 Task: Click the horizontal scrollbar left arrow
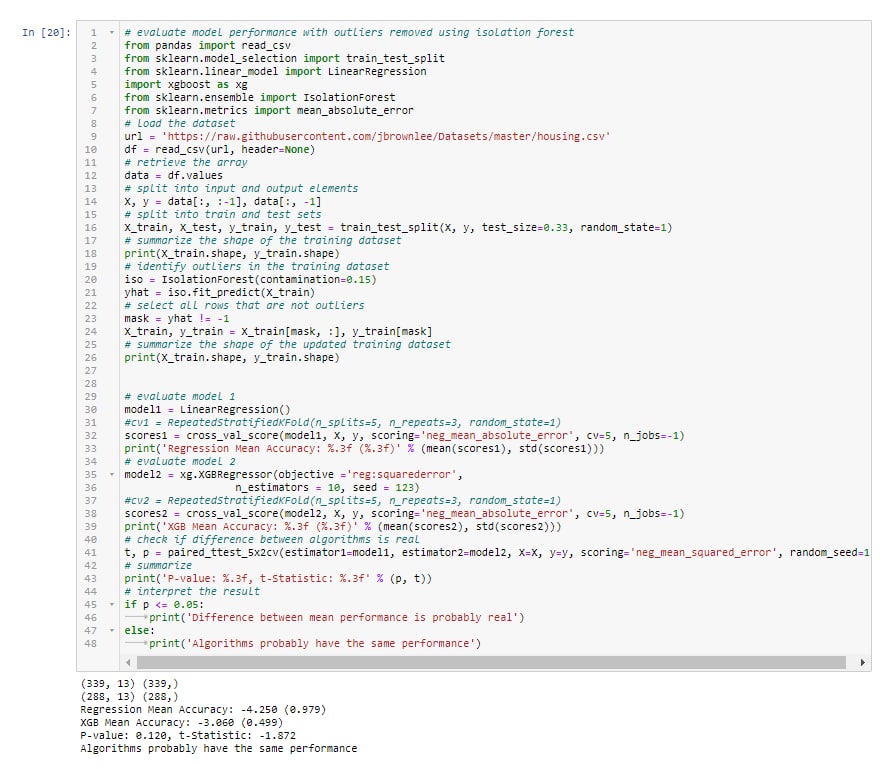pyautogui.click(x=128, y=663)
